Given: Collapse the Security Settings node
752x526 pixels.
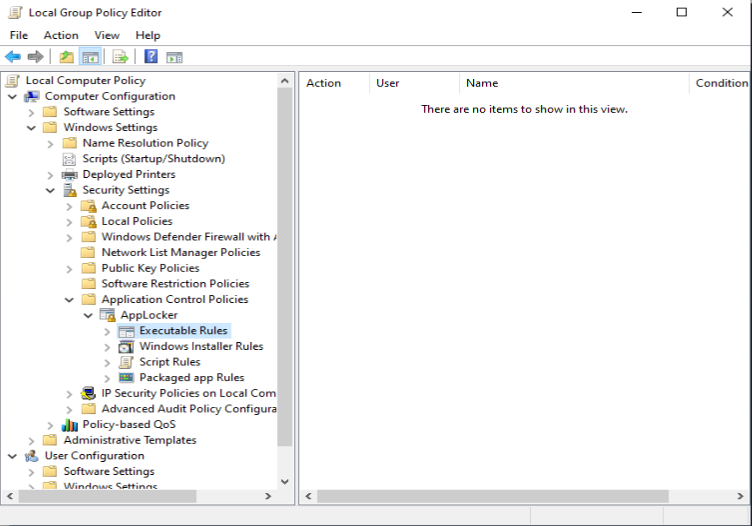Looking at the screenshot, I should coord(50,191).
